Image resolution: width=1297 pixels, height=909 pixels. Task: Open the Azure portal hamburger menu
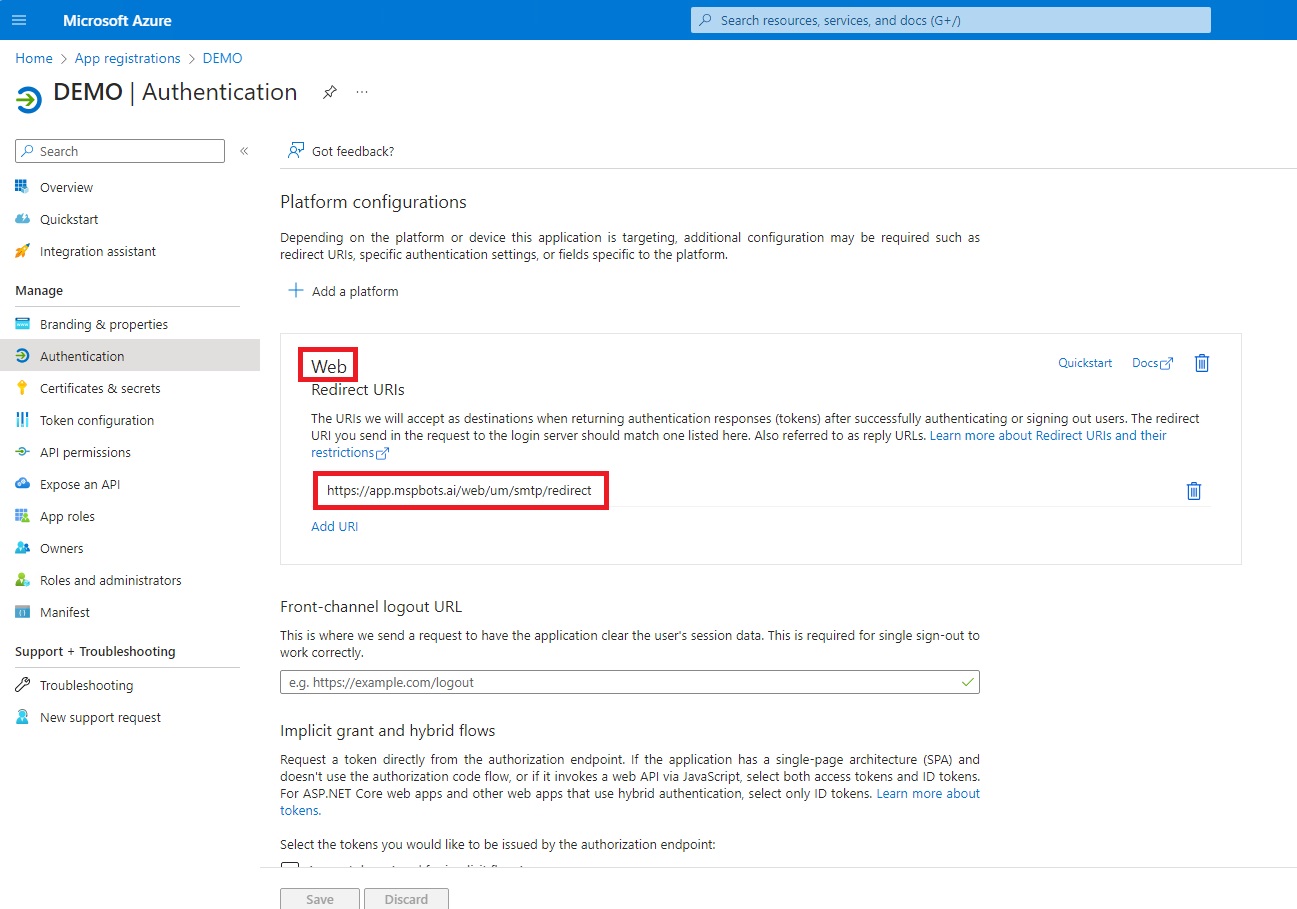pos(19,19)
